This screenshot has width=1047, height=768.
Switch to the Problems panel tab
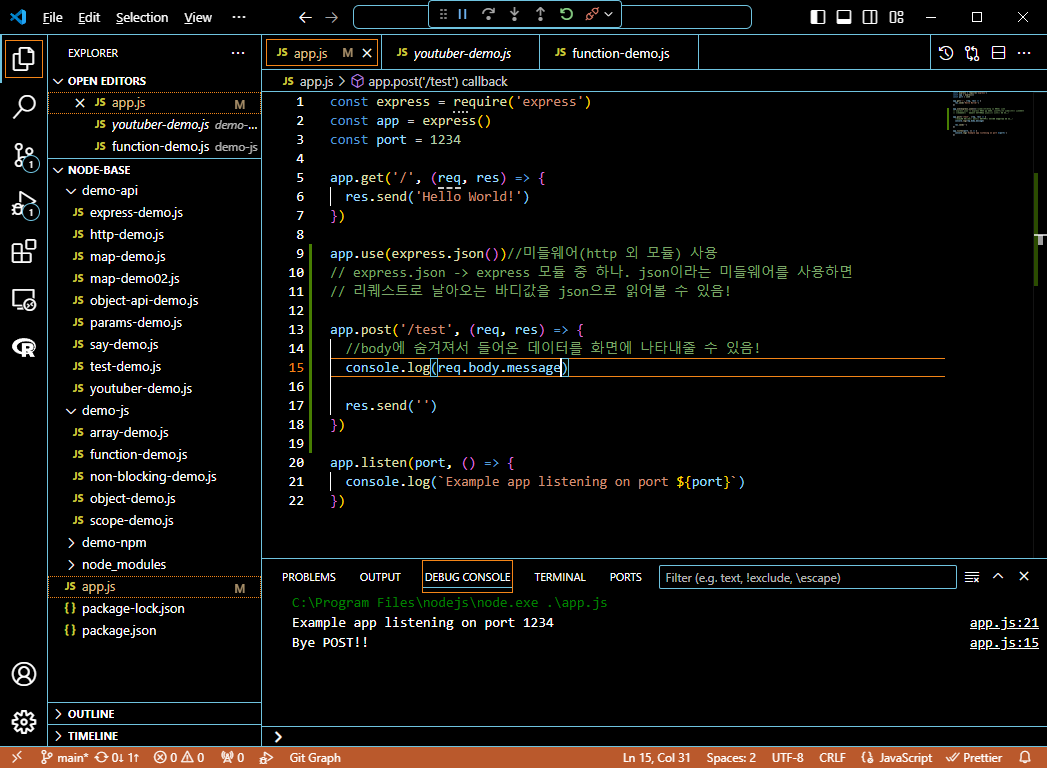(308, 577)
